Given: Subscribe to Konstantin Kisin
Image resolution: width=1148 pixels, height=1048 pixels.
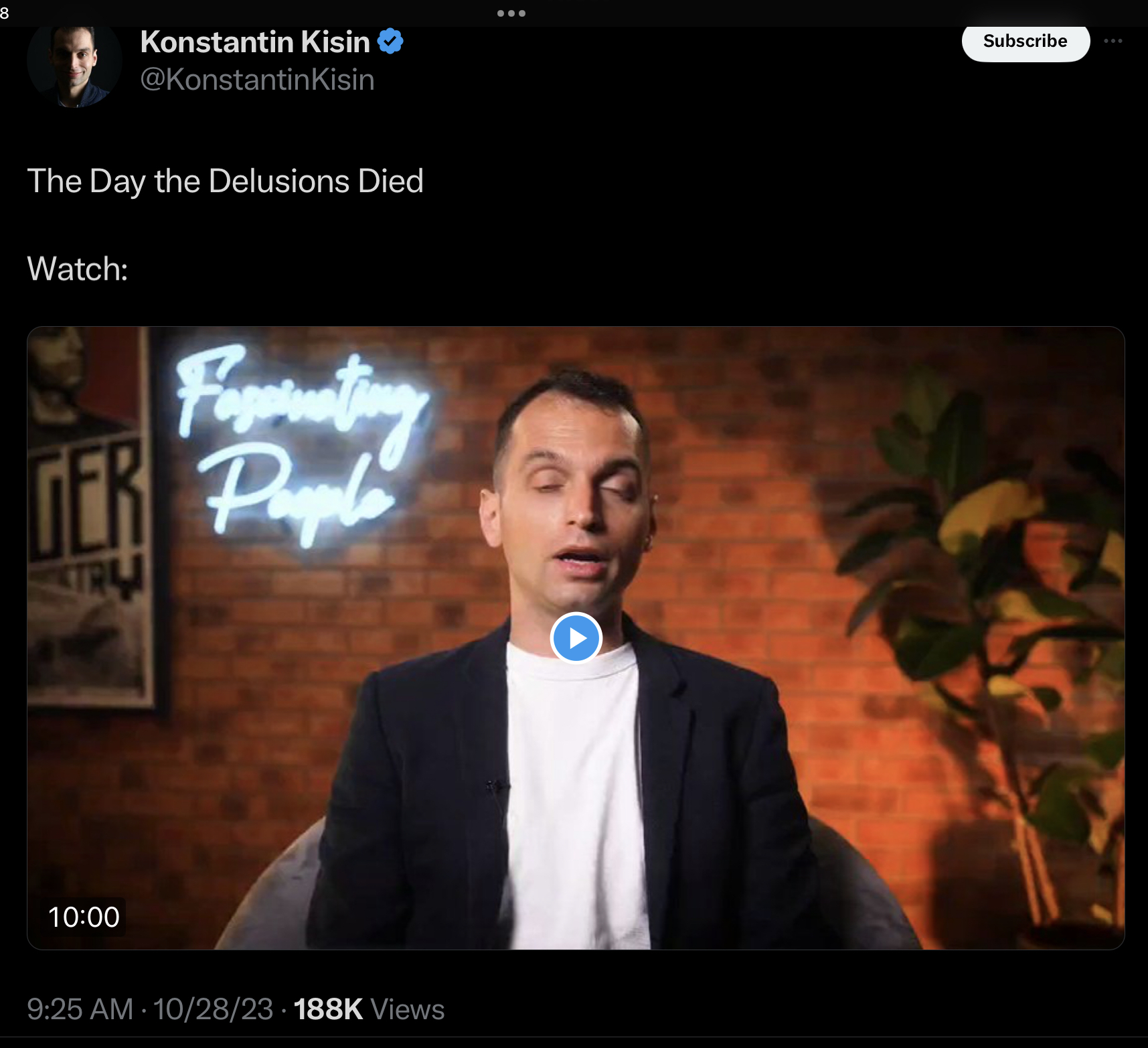Looking at the screenshot, I should point(1026,42).
